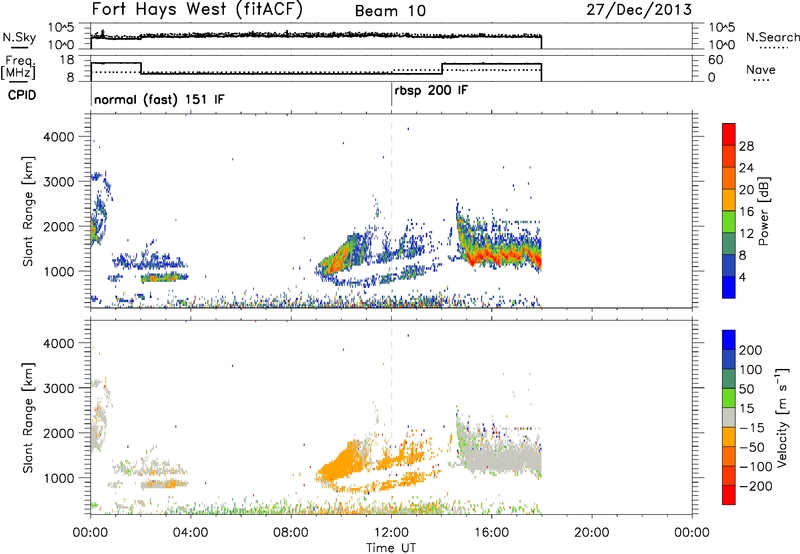Click the 'Beam 10' label

(x=390, y=11)
